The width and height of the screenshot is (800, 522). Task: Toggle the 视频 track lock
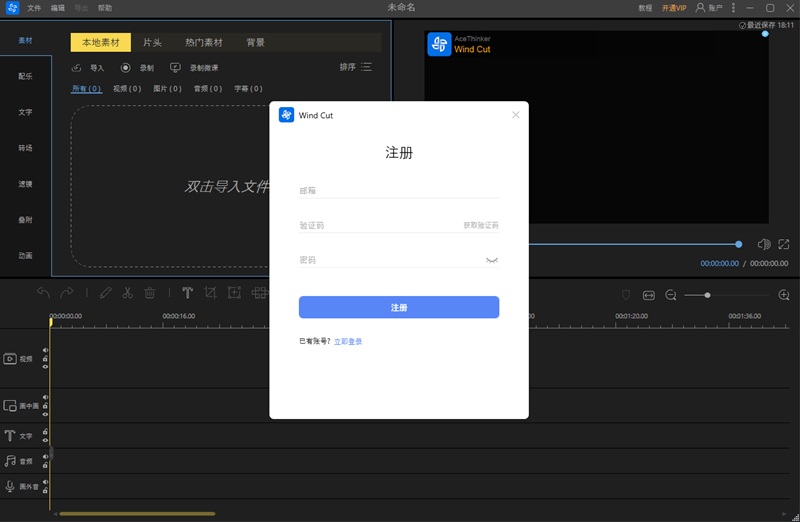point(45,359)
